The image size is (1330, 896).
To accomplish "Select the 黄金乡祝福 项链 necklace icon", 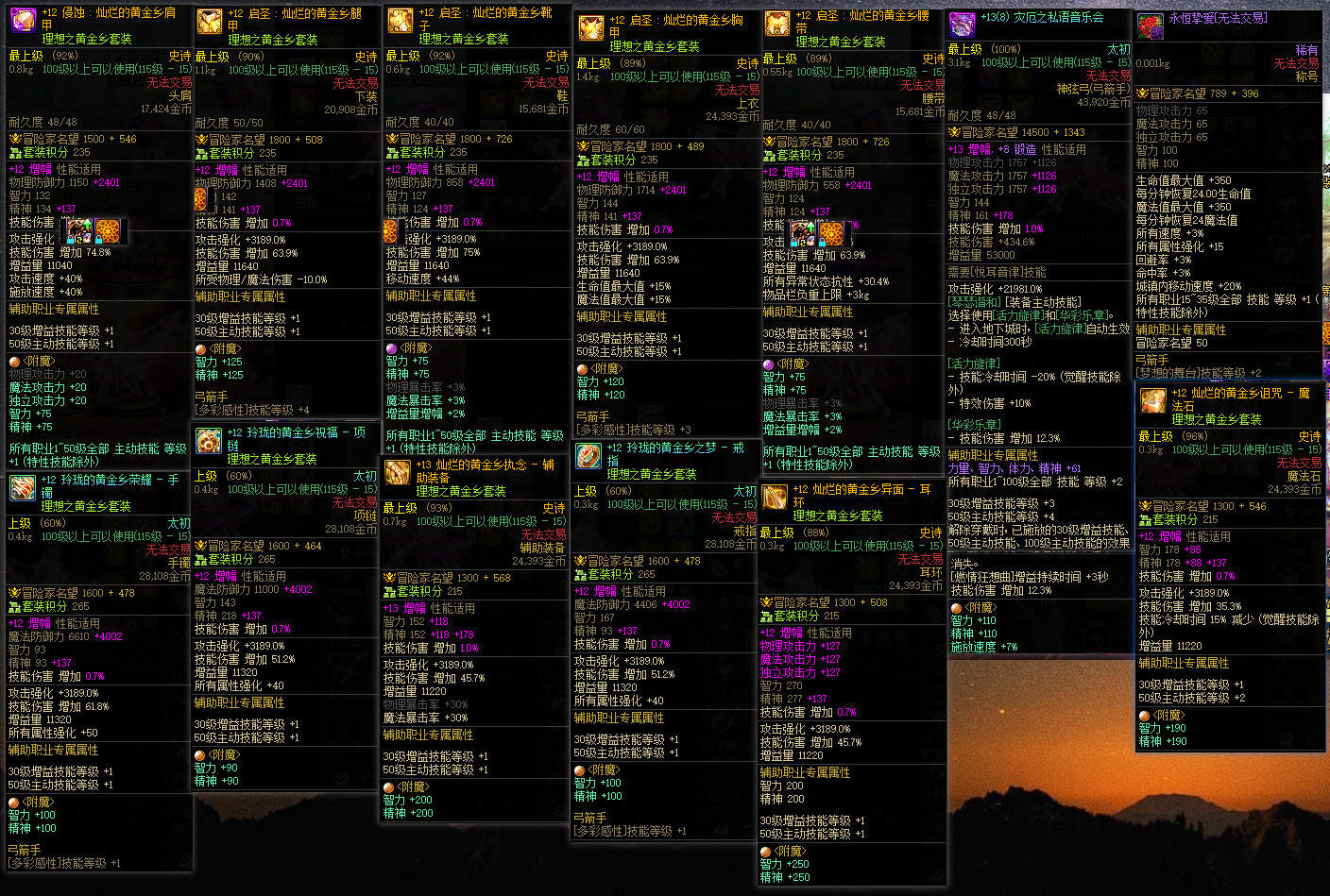I will pos(209,440).
